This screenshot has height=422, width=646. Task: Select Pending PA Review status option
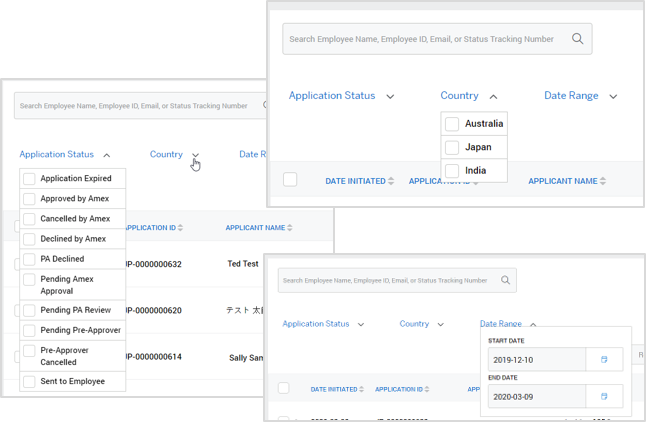point(29,310)
